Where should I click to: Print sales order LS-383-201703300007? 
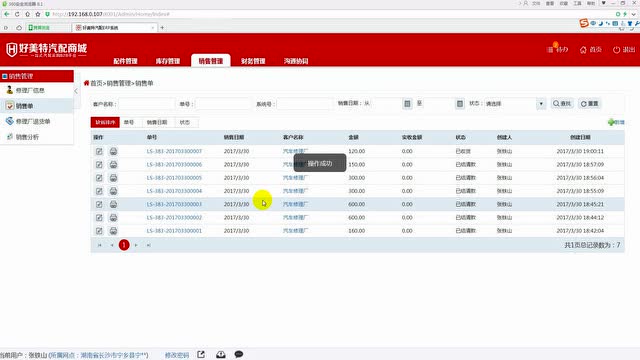[x=113, y=151]
